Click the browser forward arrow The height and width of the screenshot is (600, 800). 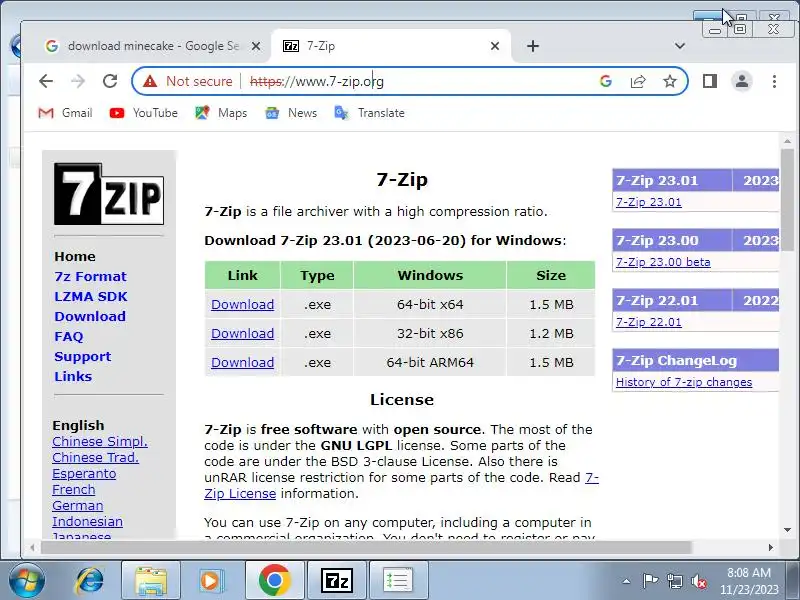click(x=78, y=81)
